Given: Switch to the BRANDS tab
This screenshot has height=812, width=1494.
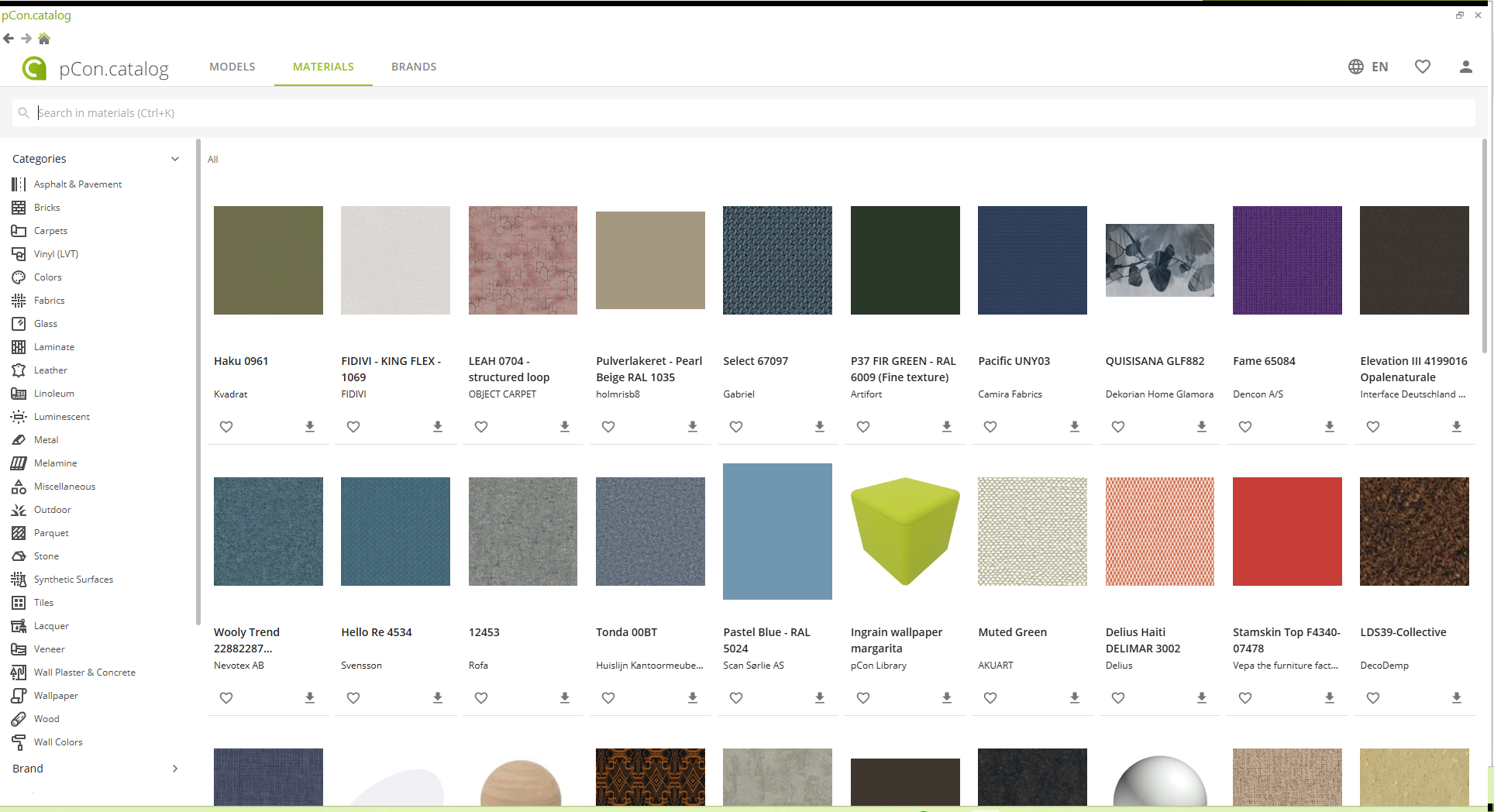Looking at the screenshot, I should coord(414,67).
